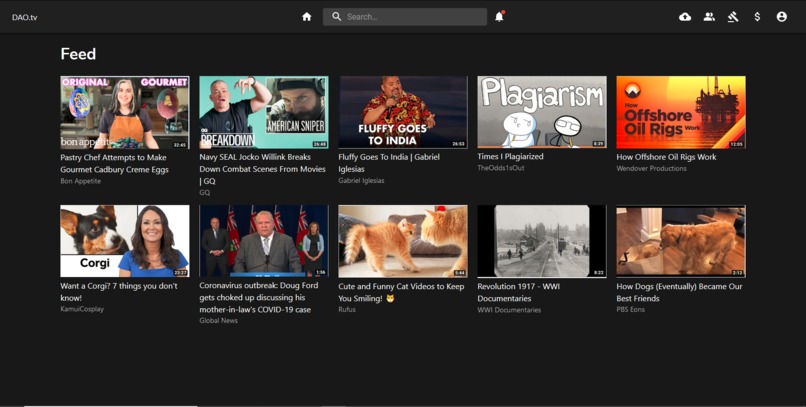Screen dimensions: 806x407
Task: Click title 'Coronavirus outbreak: Doug Ford gets choked up'
Action: tap(259, 298)
